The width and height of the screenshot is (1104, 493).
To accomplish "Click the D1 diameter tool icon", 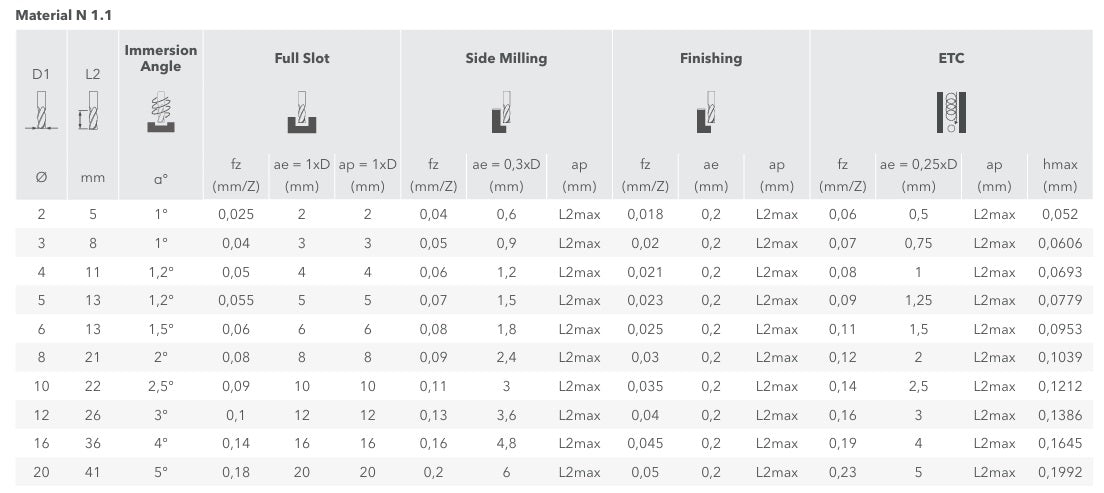I will click(x=42, y=111).
